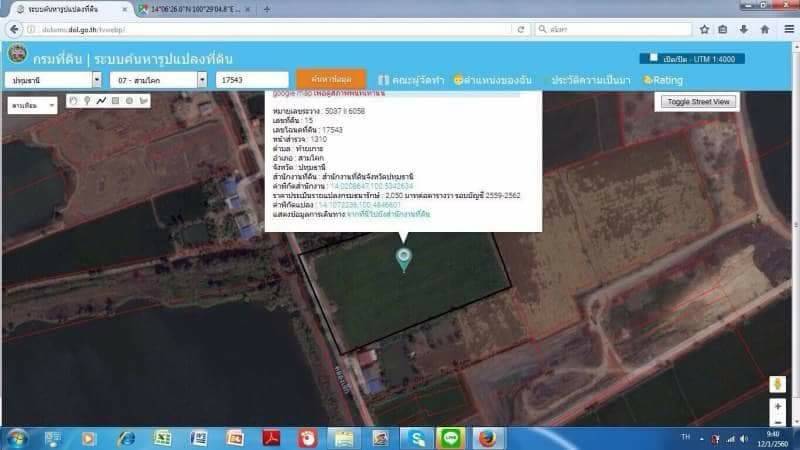Open the Street View pegman icon
This screenshot has height=450, width=800.
(x=778, y=385)
